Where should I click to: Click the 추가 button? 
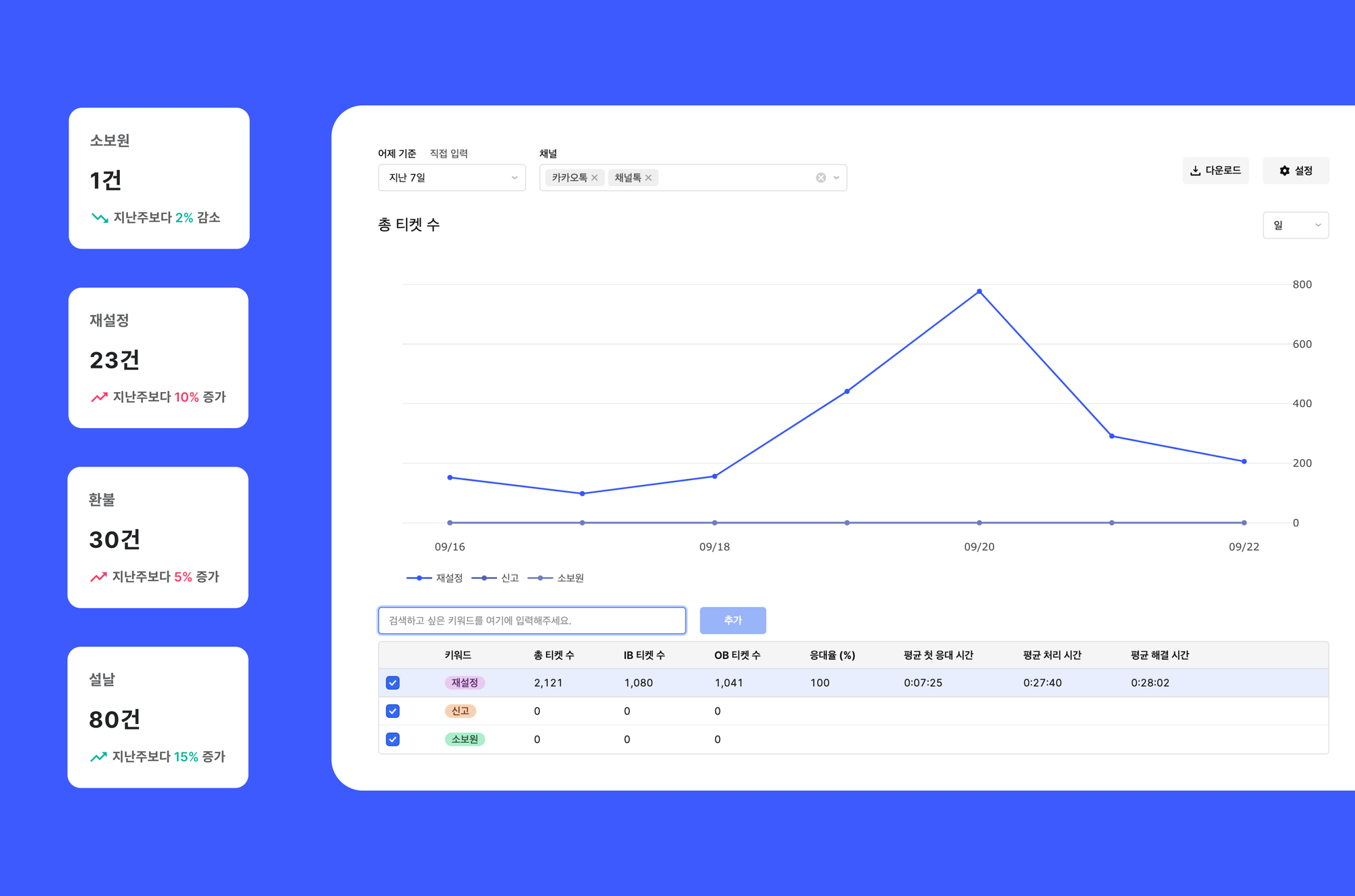pos(732,620)
